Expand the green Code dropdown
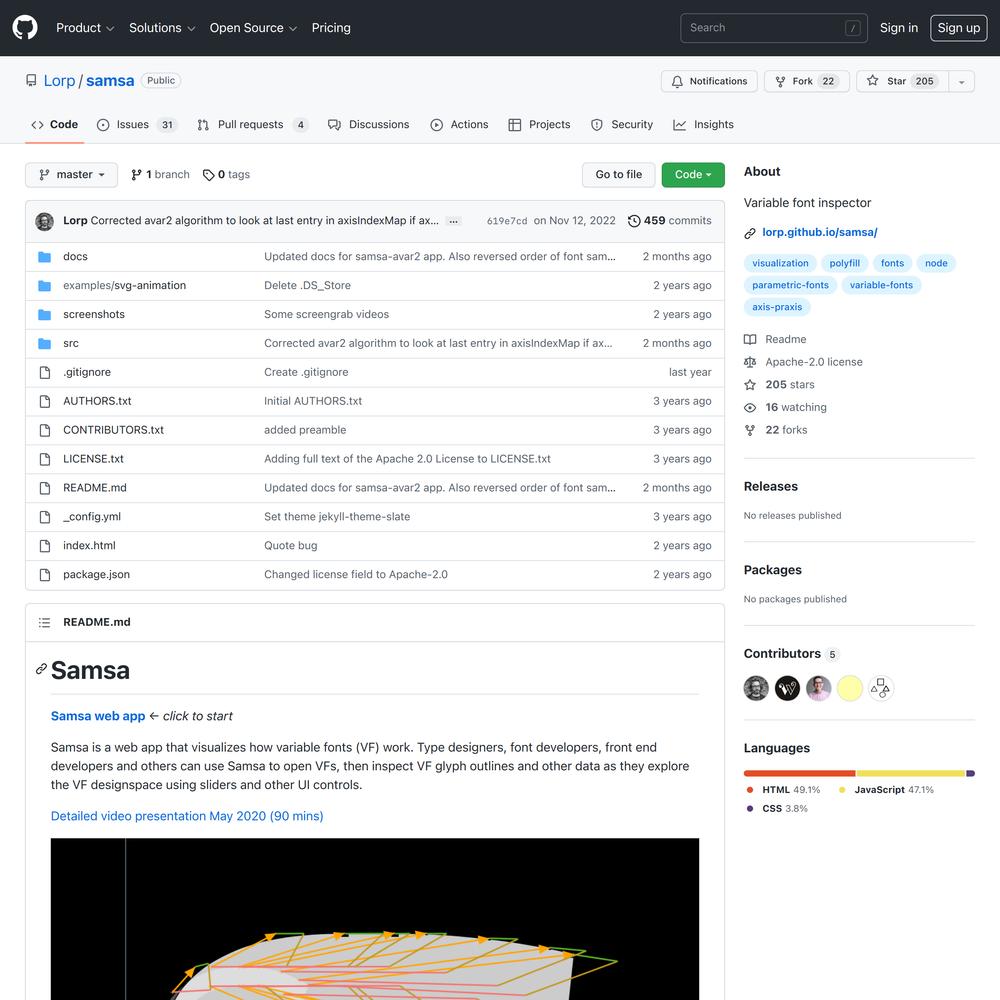This screenshot has width=1000, height=1000. pyautogui.click(x=693, y=175)
